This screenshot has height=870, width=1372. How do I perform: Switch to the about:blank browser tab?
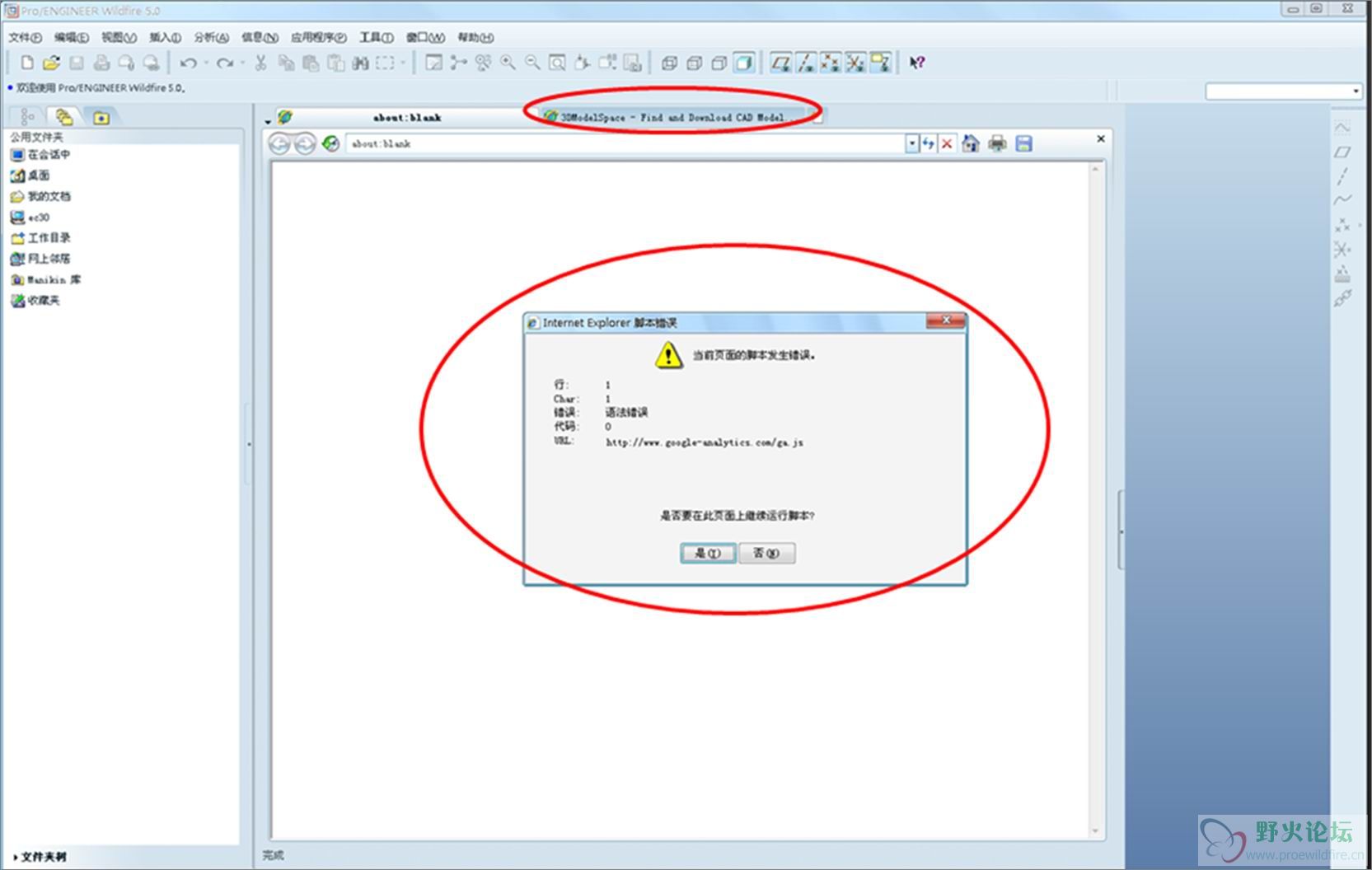tap(406, 118)
